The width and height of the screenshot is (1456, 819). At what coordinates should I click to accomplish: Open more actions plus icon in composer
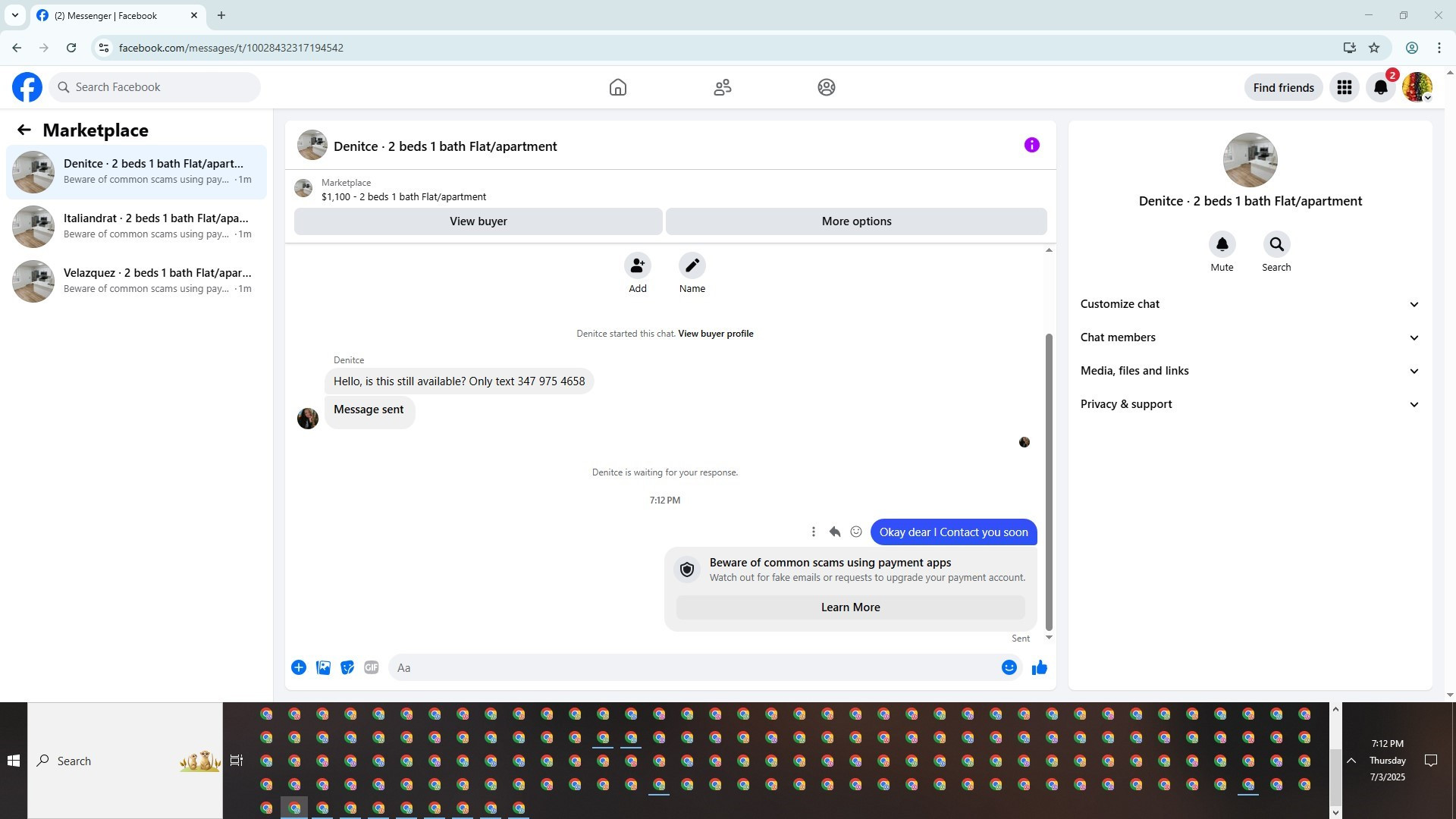tap(299, 667)
